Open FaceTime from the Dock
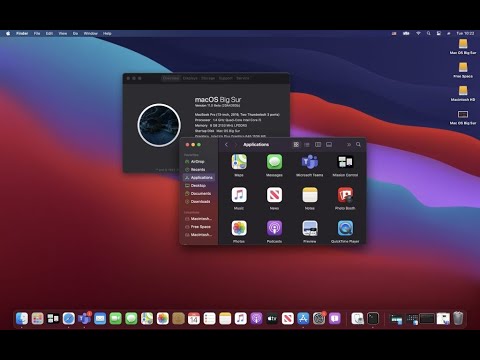 click(116, 319)
